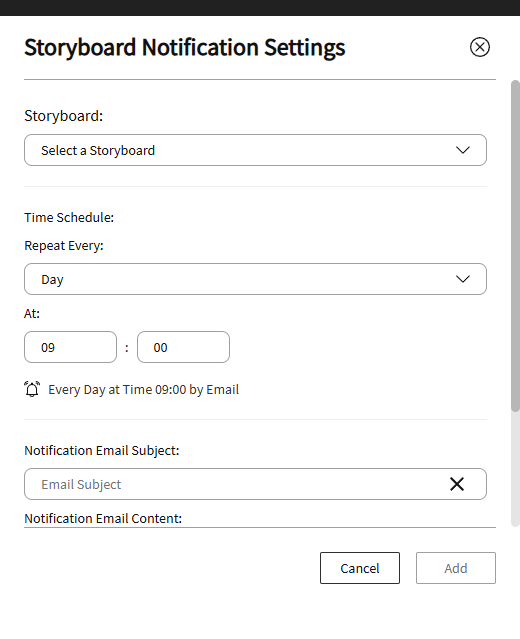The image size is (520, 639).
Task: Click the Every Day at Time 09:00 summary text
Action: click(143, 390)
